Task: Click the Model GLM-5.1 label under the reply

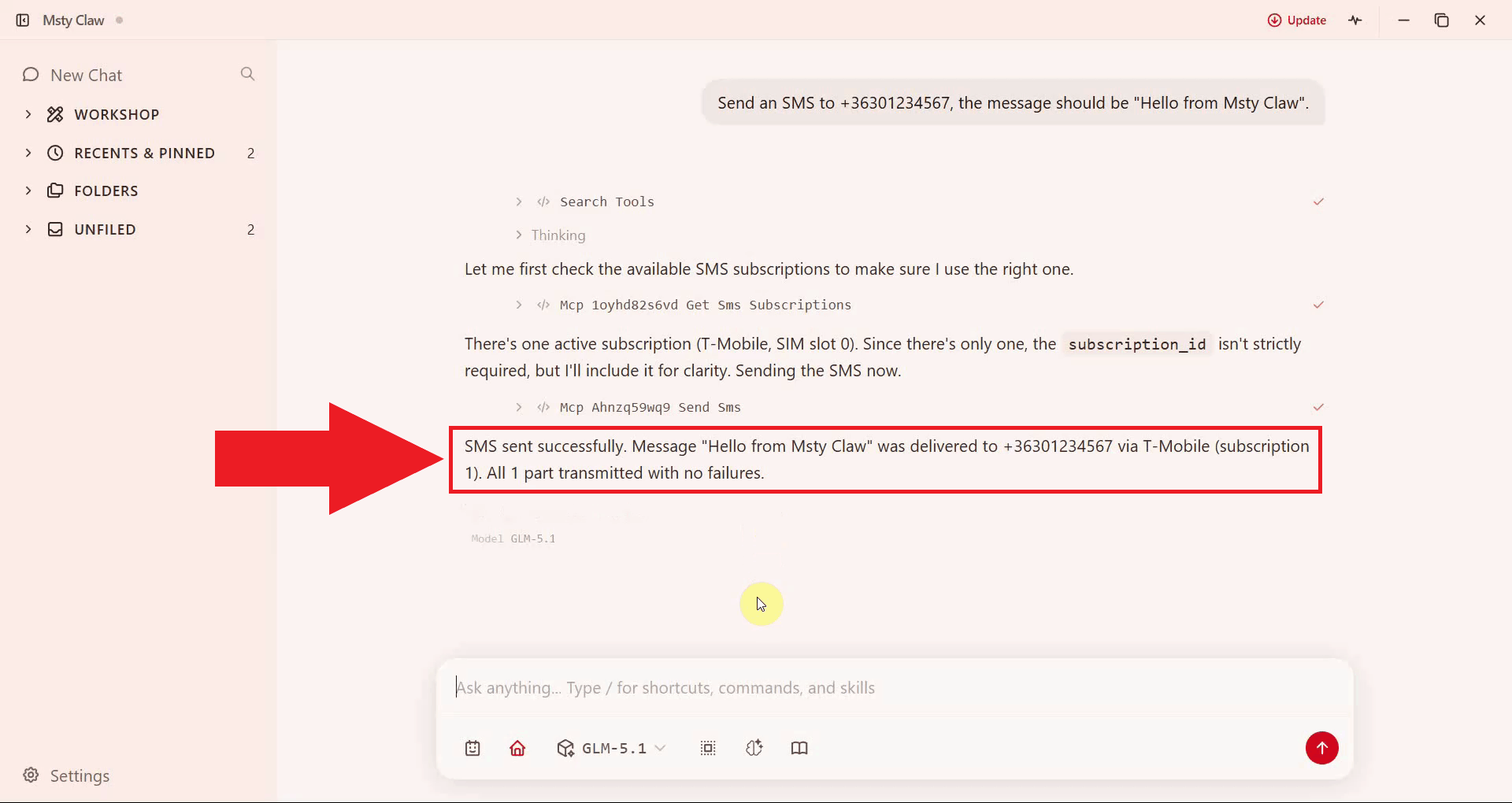Action: tap(513, 538)
